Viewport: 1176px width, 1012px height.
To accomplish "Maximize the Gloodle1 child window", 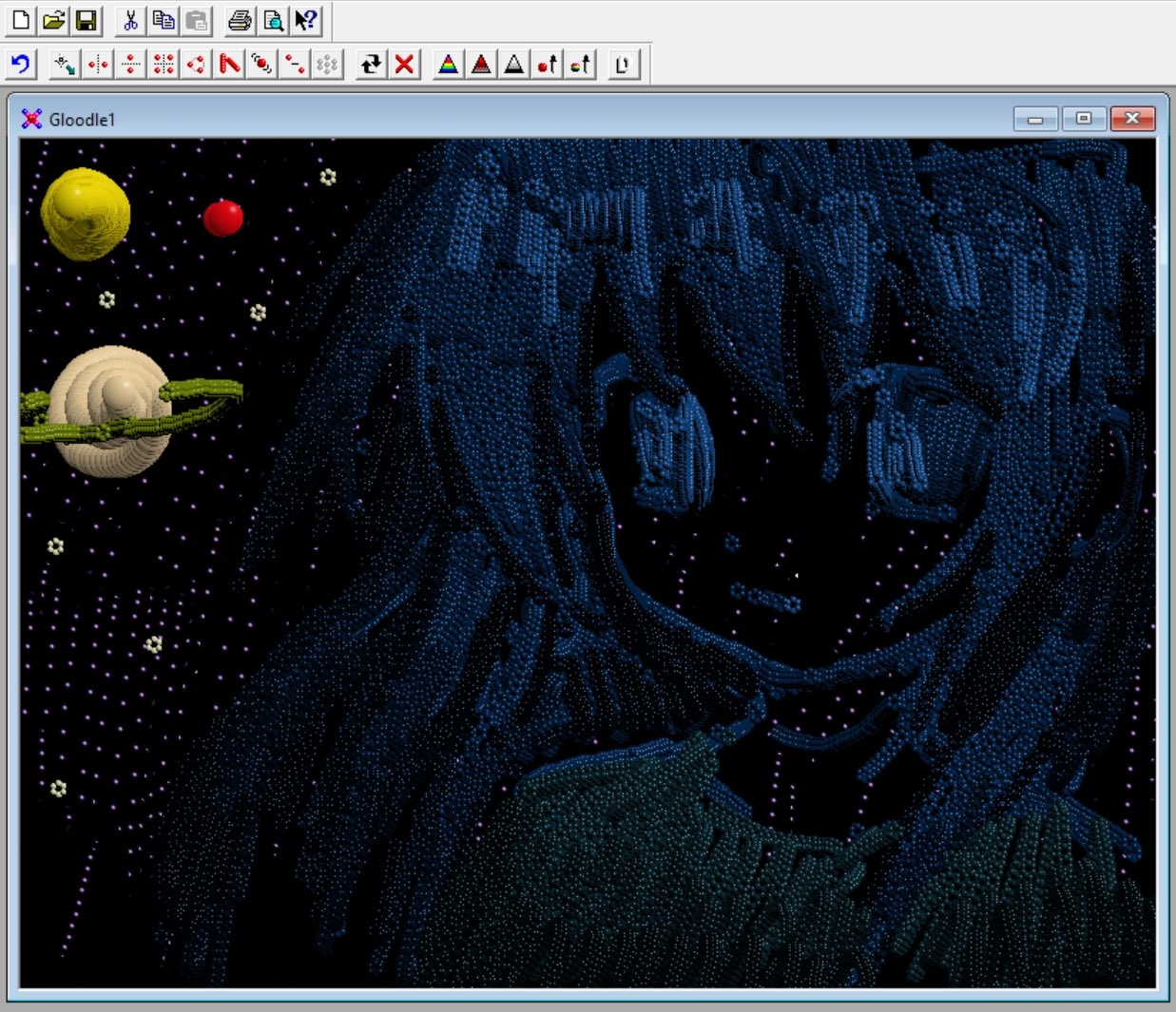I will [1083, 119].
